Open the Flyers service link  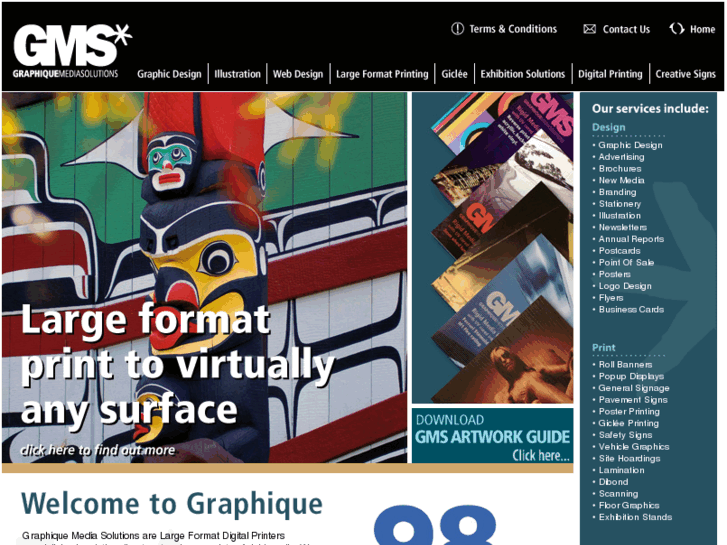tap(611, 298)
